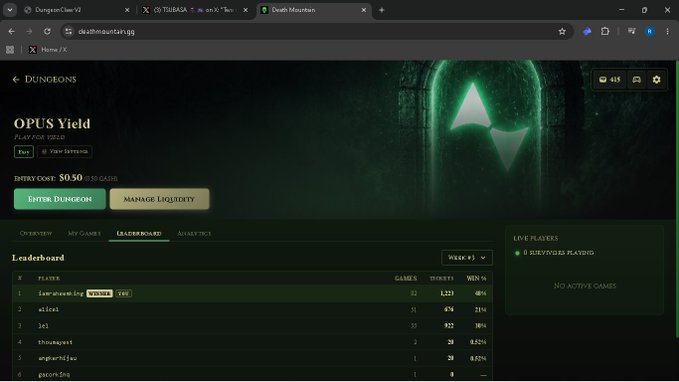
Task: Click the OPUS Yield title
Action: point(52,123)
